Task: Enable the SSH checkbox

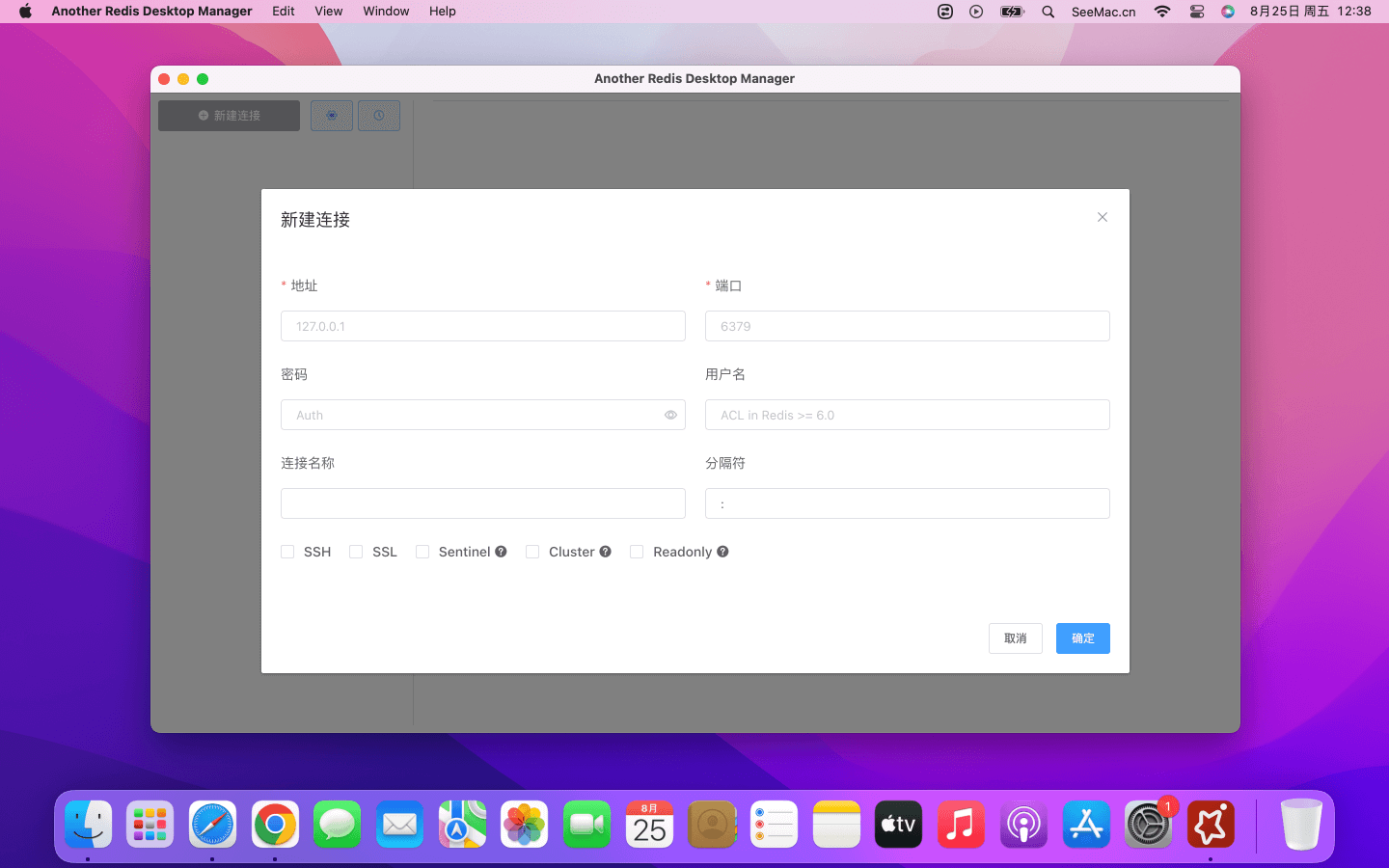Action: click(x=287, y=552)
